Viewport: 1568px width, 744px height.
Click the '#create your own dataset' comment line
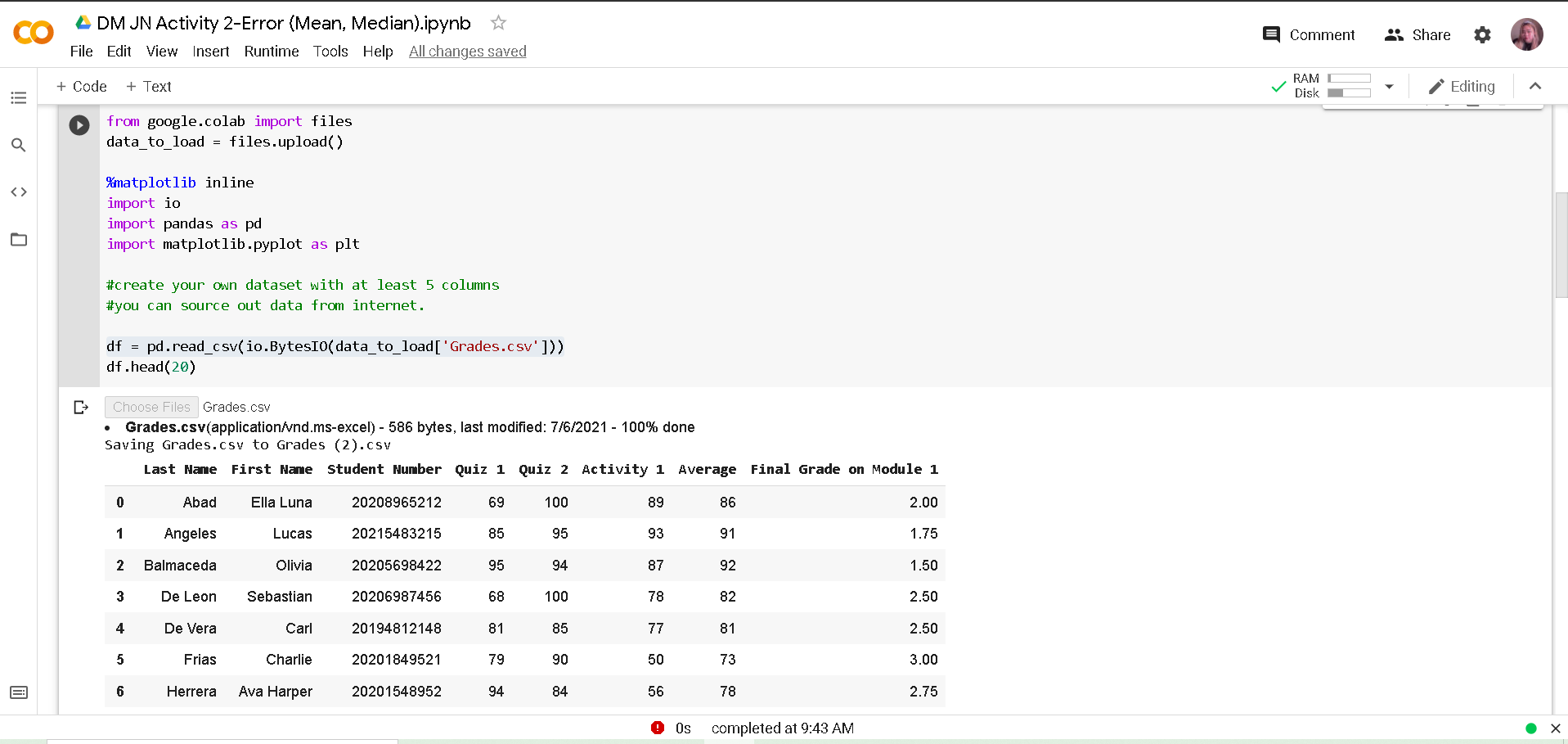coord(303,285)
